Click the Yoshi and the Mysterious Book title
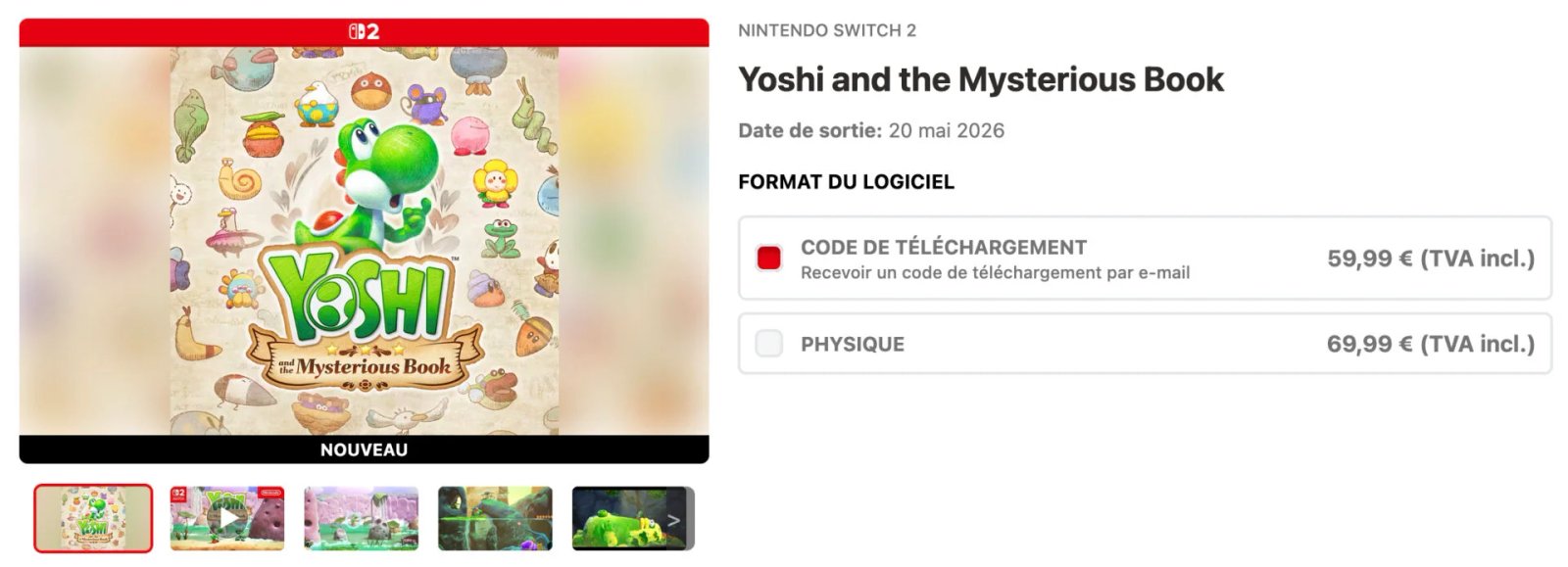 (981, 79)
